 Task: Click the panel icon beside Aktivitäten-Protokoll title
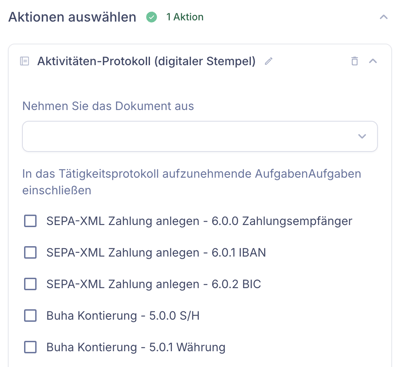click(25, 61)
